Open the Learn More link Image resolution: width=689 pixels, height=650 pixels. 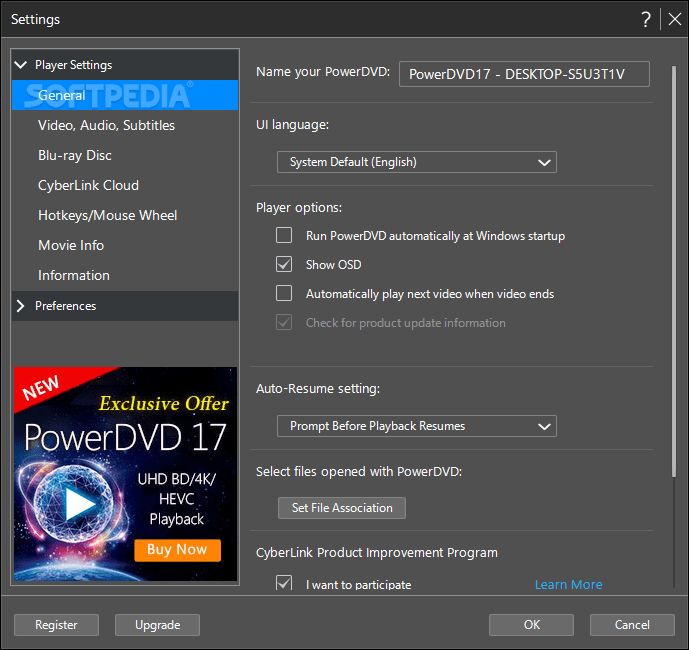click(569, 585)
